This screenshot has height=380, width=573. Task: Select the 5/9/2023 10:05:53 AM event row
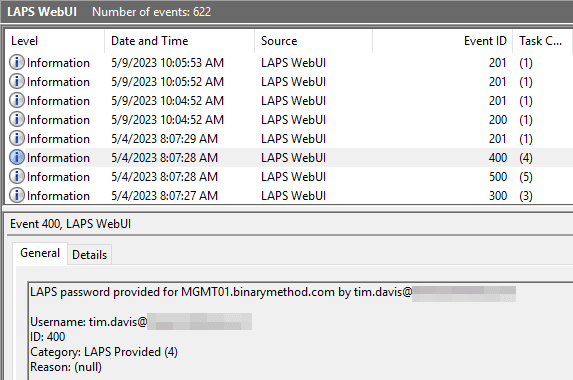click(289, 62)
